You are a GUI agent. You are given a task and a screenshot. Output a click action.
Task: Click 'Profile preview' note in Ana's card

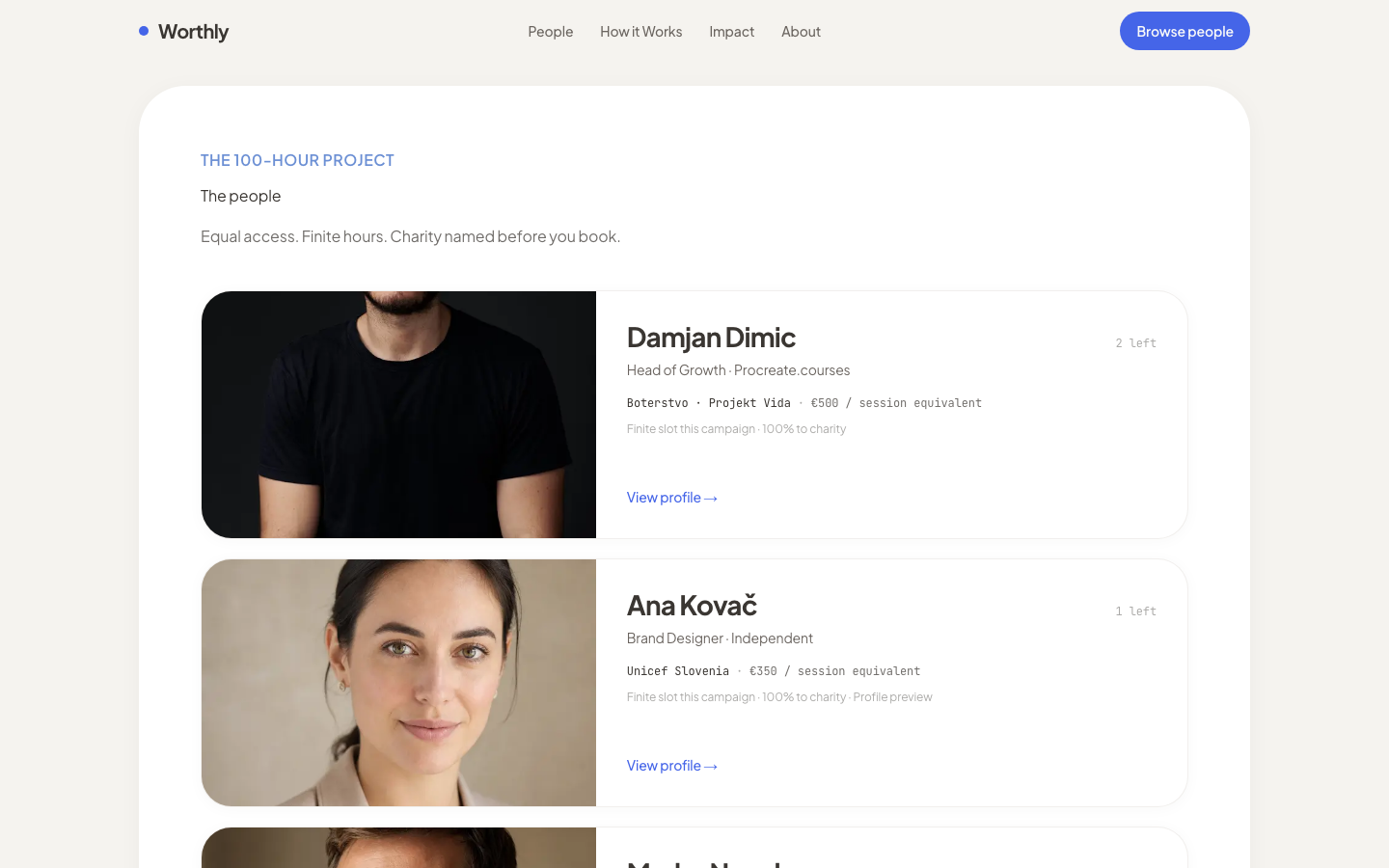coord(892,697)
